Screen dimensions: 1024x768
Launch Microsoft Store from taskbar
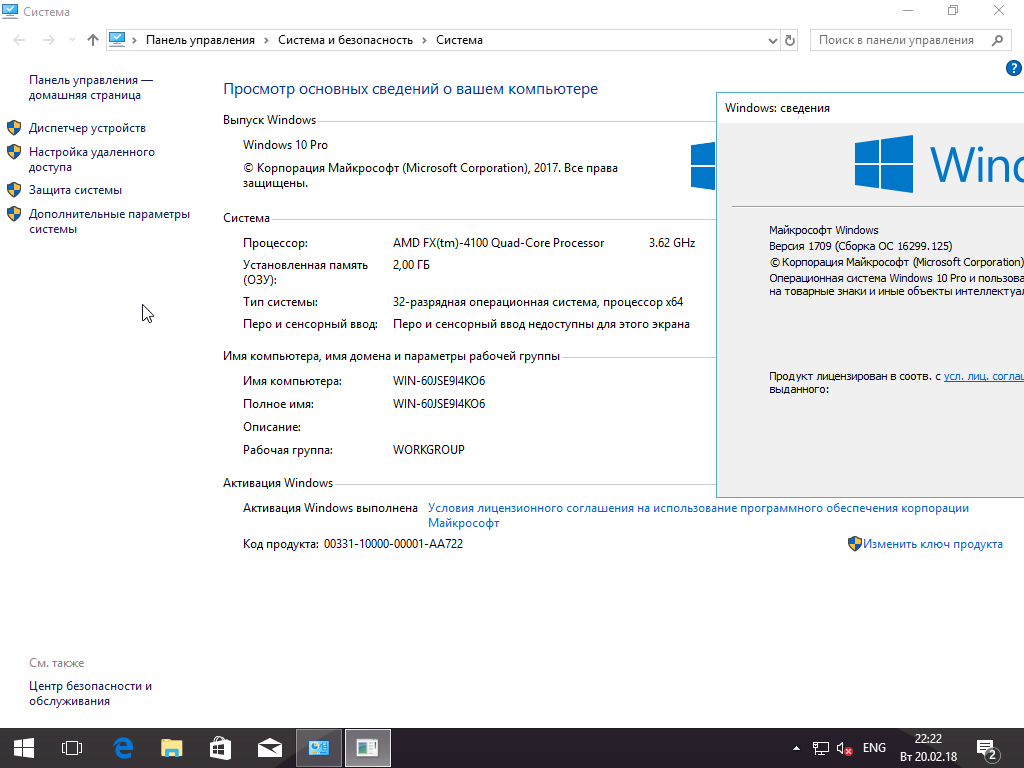[x=220, y=747]
